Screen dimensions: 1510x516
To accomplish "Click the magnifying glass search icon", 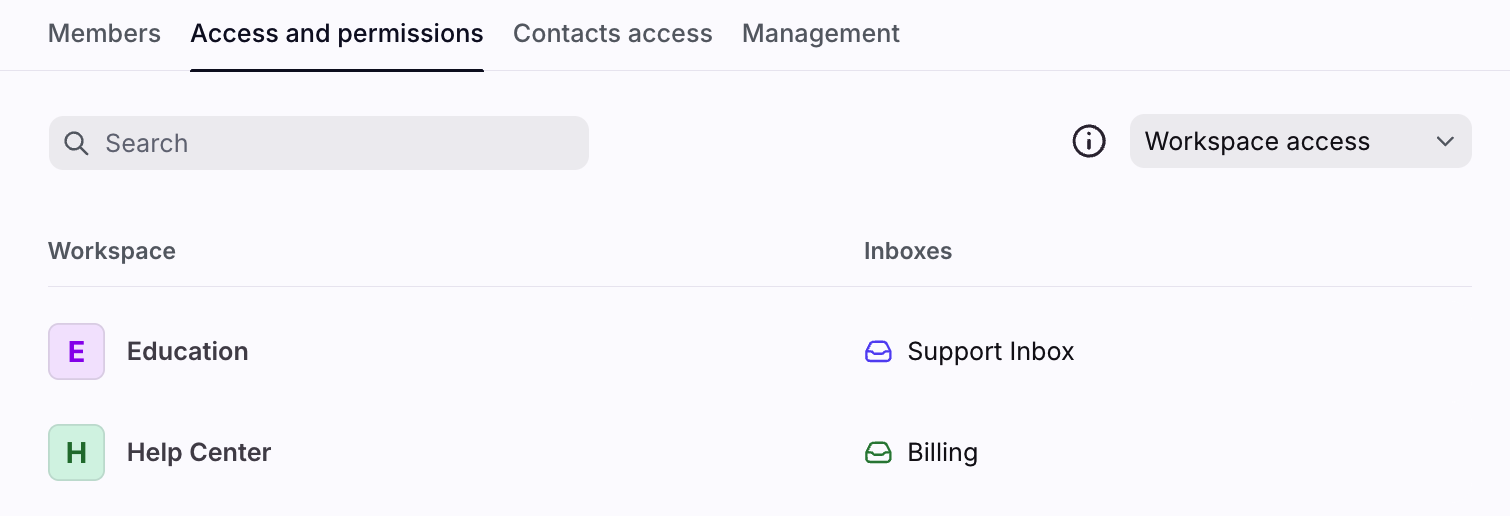I will coord(76,143).
